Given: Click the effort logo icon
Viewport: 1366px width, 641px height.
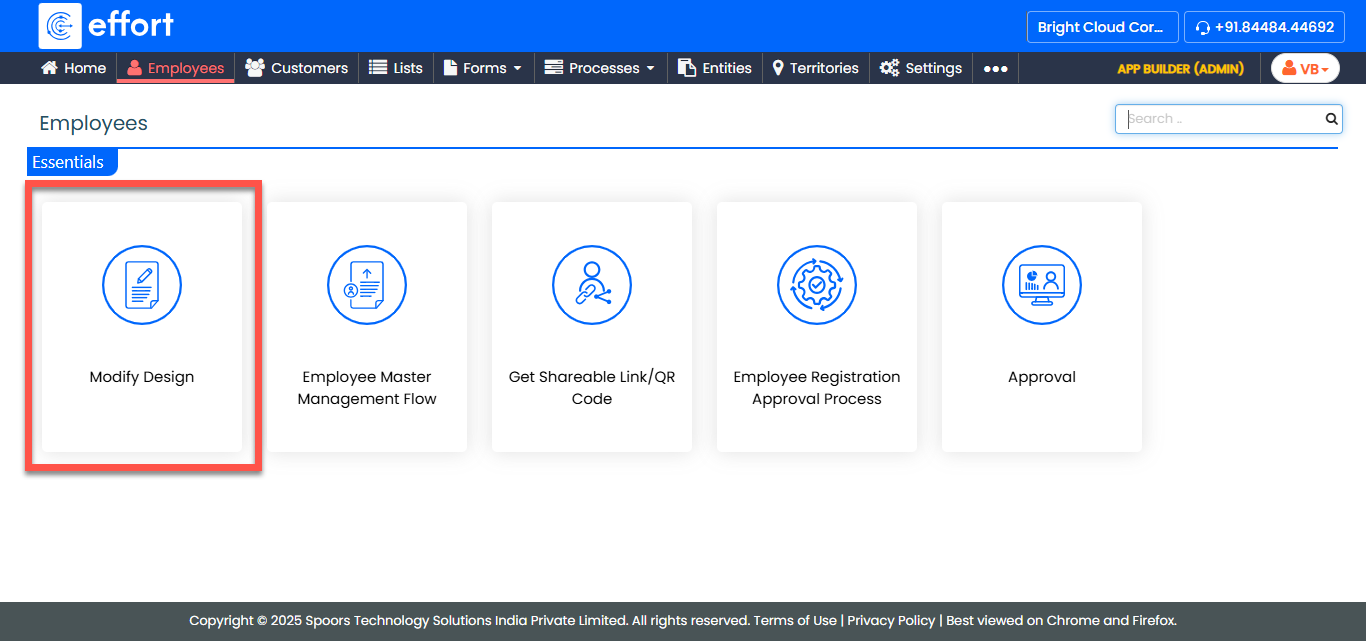Looking at the screenshot, I should pos(60,26).
